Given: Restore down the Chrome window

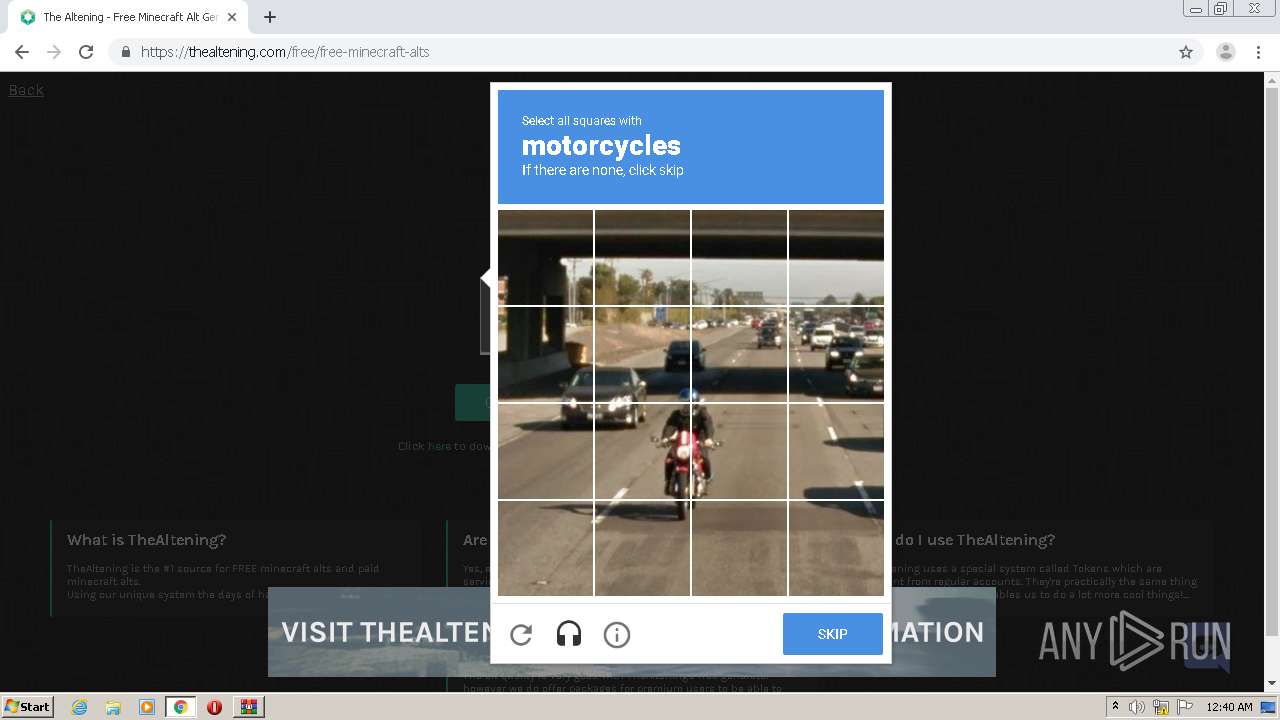Looking at the screenshot, I should point(1221,9).
